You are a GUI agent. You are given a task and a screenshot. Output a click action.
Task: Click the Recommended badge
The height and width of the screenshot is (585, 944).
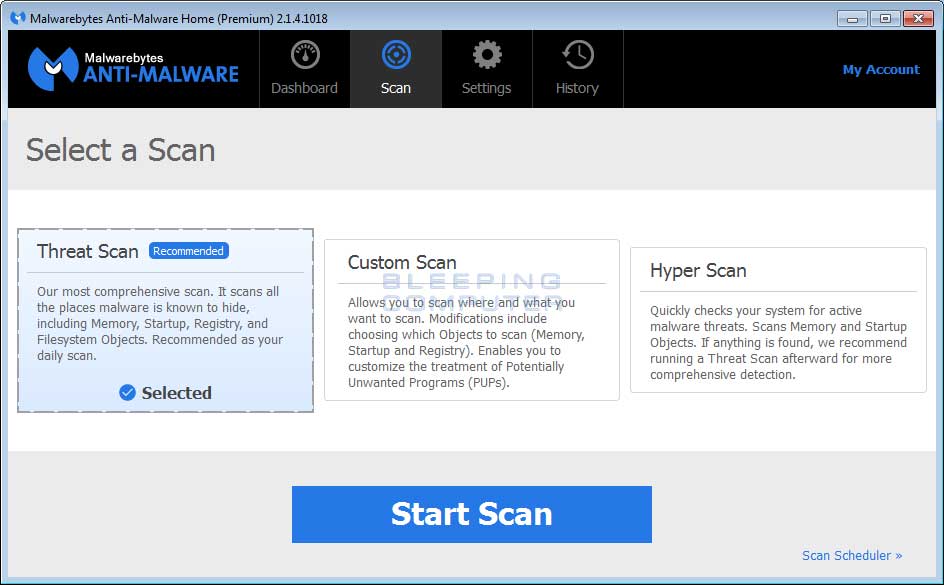[188, 250]
